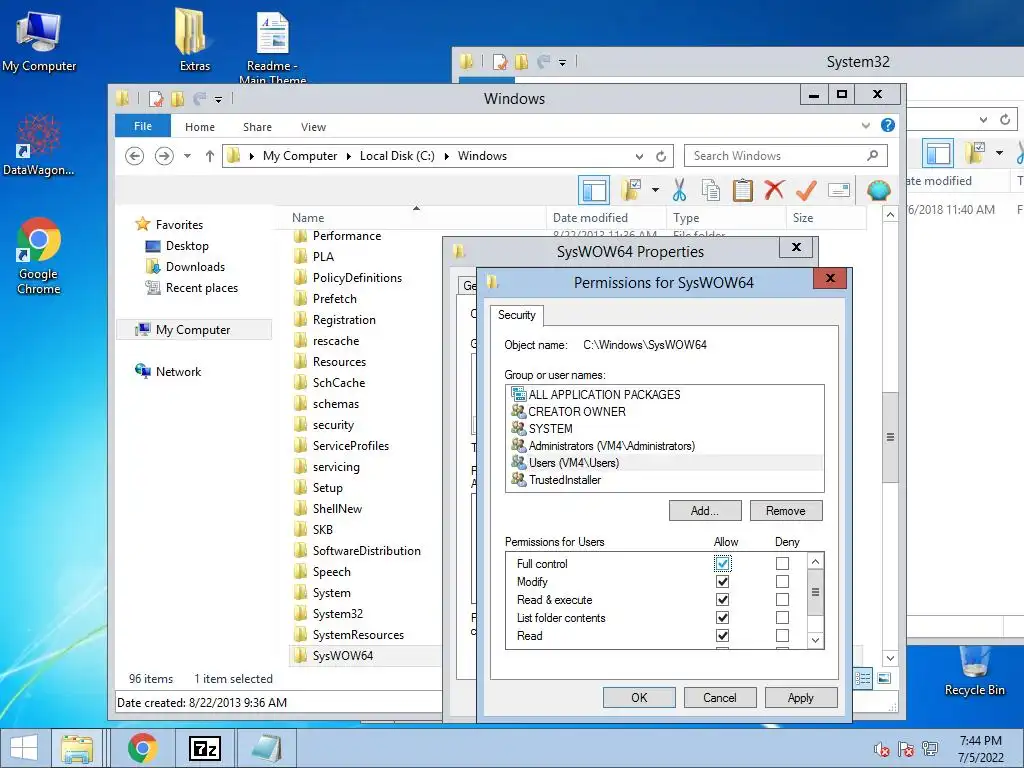
Task: Click the Classic Shell settings shell icon
Action: point(878,190)
